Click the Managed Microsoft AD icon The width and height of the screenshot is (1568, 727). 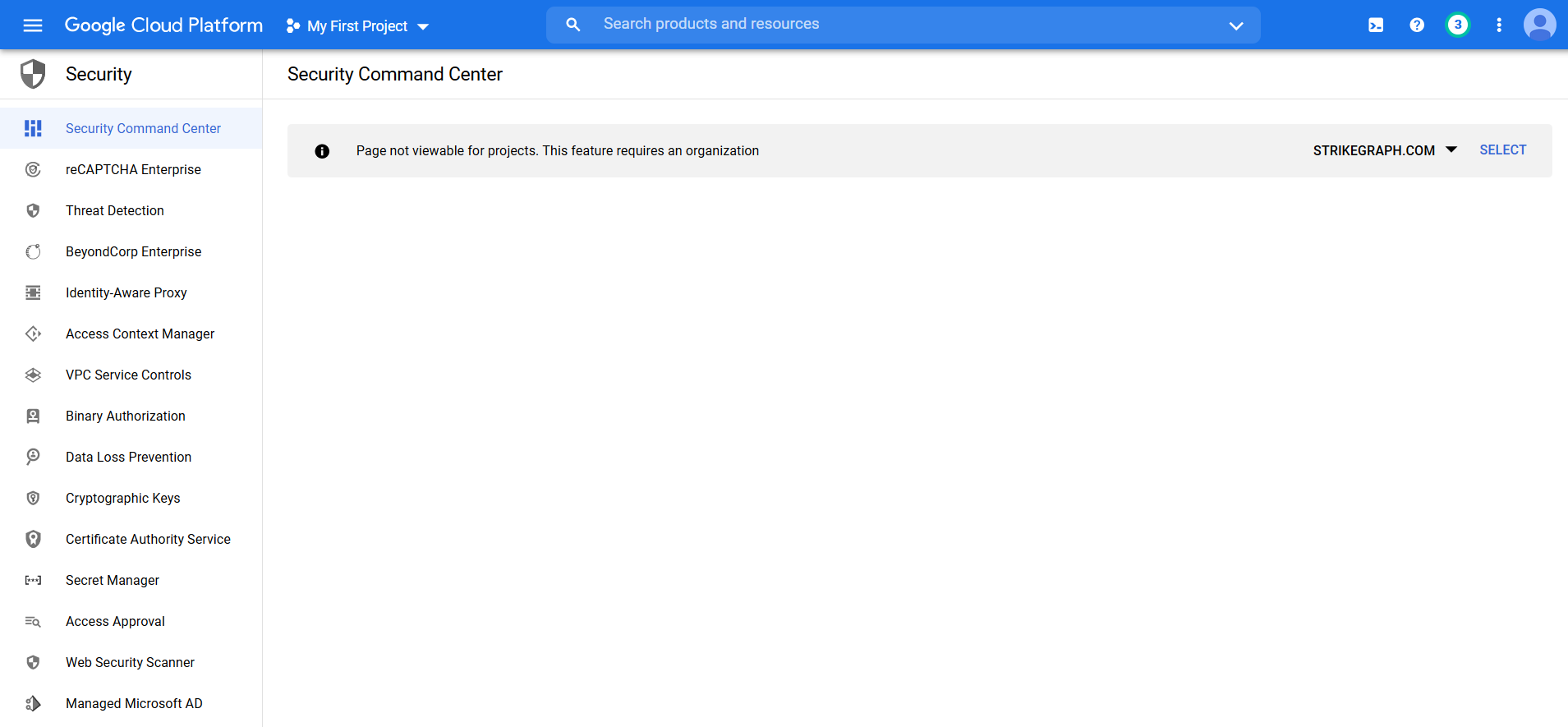click(x=33, y=703)
